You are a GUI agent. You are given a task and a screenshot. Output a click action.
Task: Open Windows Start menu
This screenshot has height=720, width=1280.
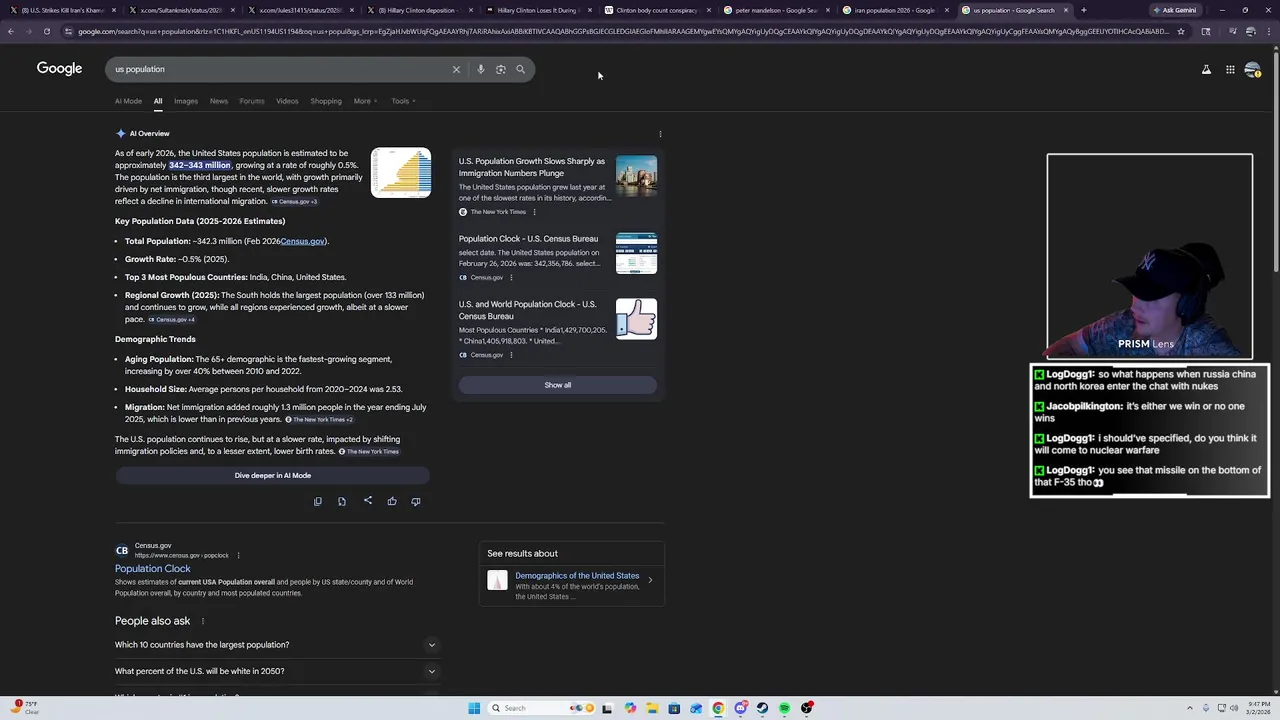tap(474, 708)
